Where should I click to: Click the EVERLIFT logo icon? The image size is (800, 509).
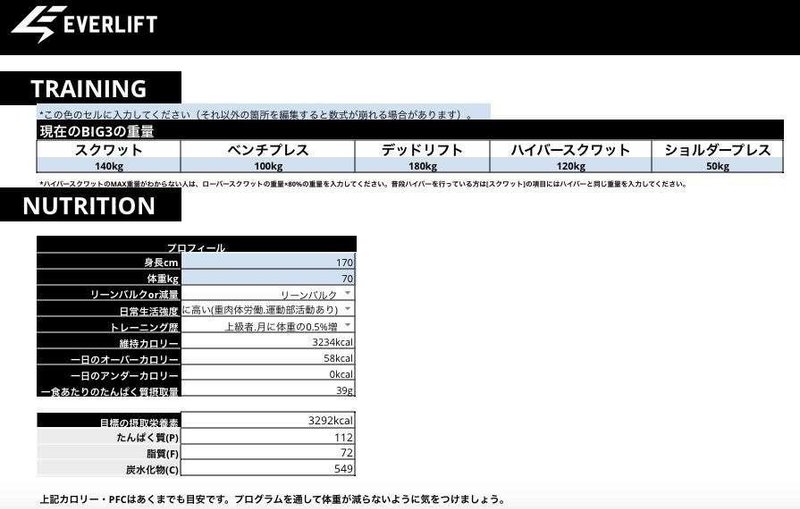(x=39, y=23)
